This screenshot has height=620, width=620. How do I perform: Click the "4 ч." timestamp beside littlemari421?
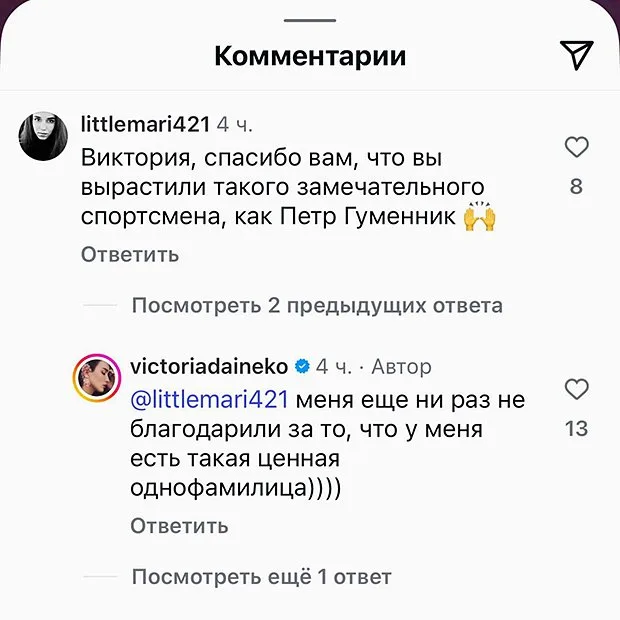click(x=236, y=125)
